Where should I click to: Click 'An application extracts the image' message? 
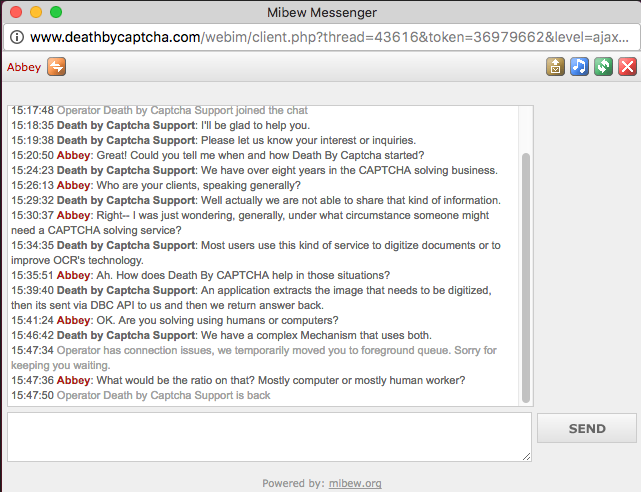click(251, 297)
